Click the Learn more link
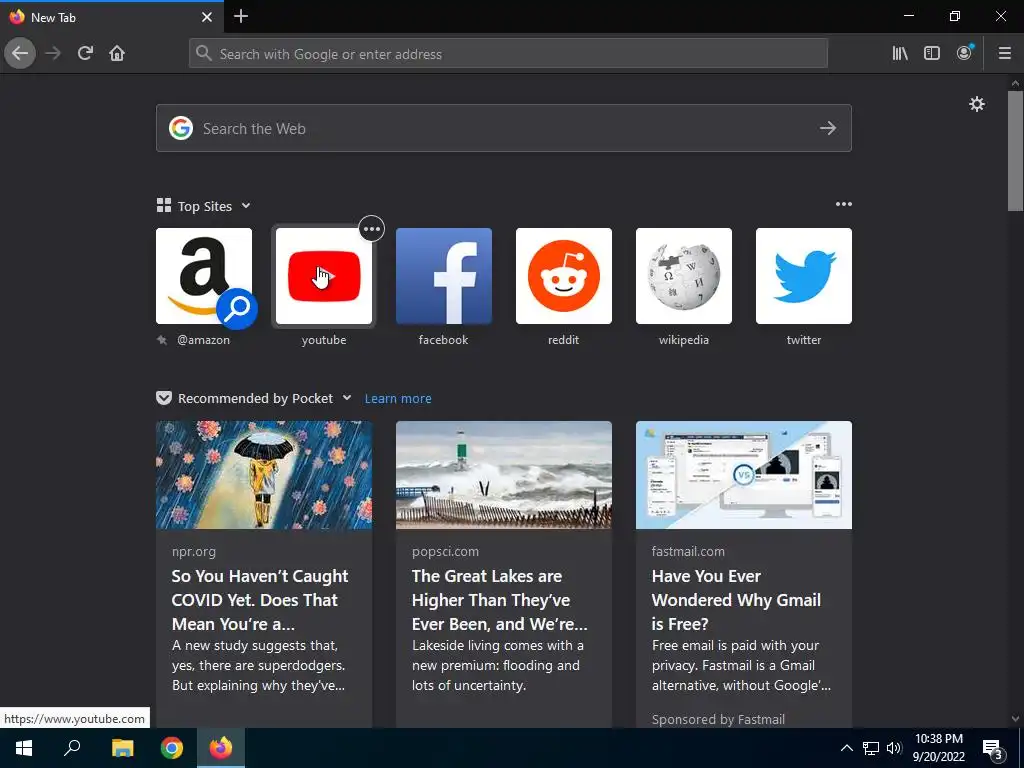 click(398, 398)
